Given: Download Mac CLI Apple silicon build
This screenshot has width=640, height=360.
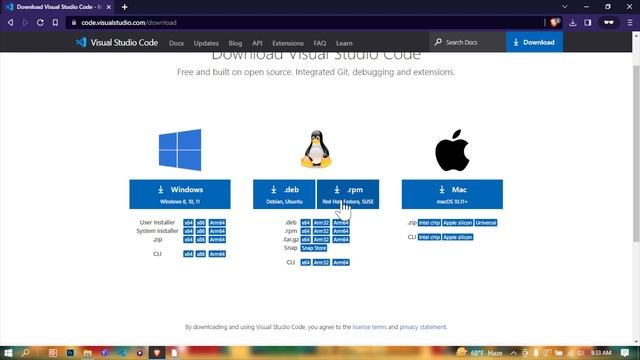Looking at the screenshot, I should tap(458, 237).
